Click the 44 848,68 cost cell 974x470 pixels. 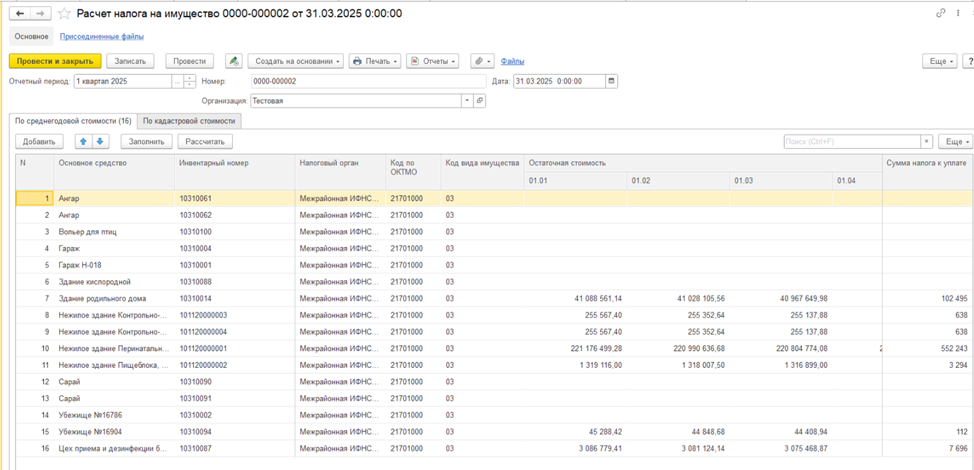click(x=678, y=432)
